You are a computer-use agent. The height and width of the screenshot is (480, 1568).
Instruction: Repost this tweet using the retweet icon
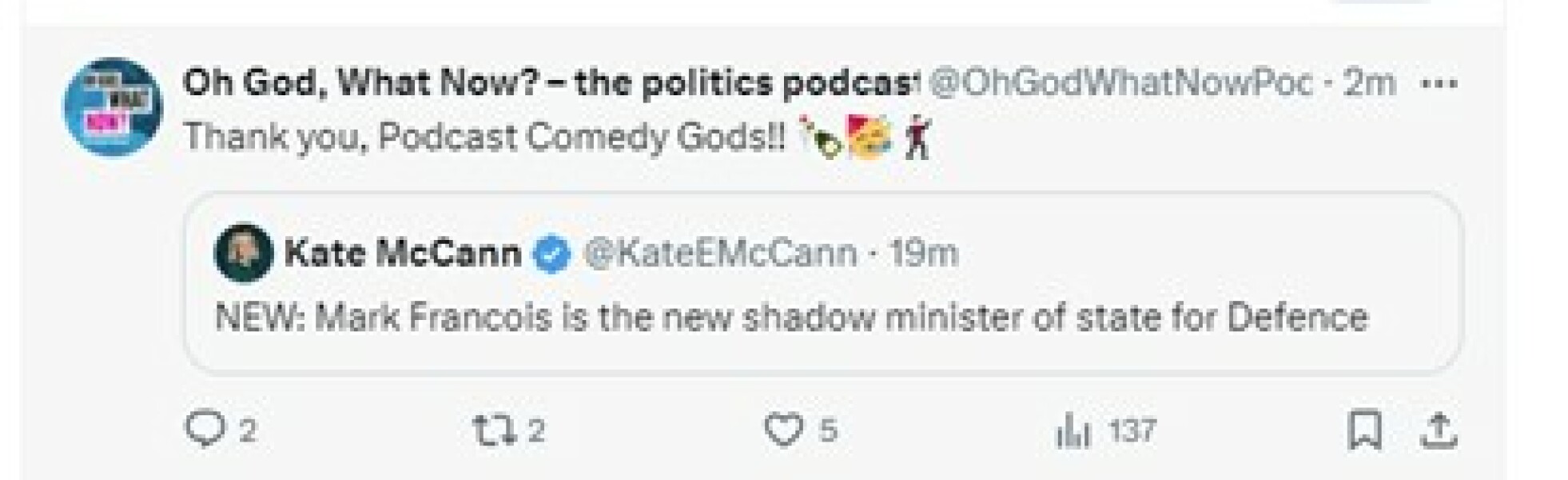(x=488, y=430)
